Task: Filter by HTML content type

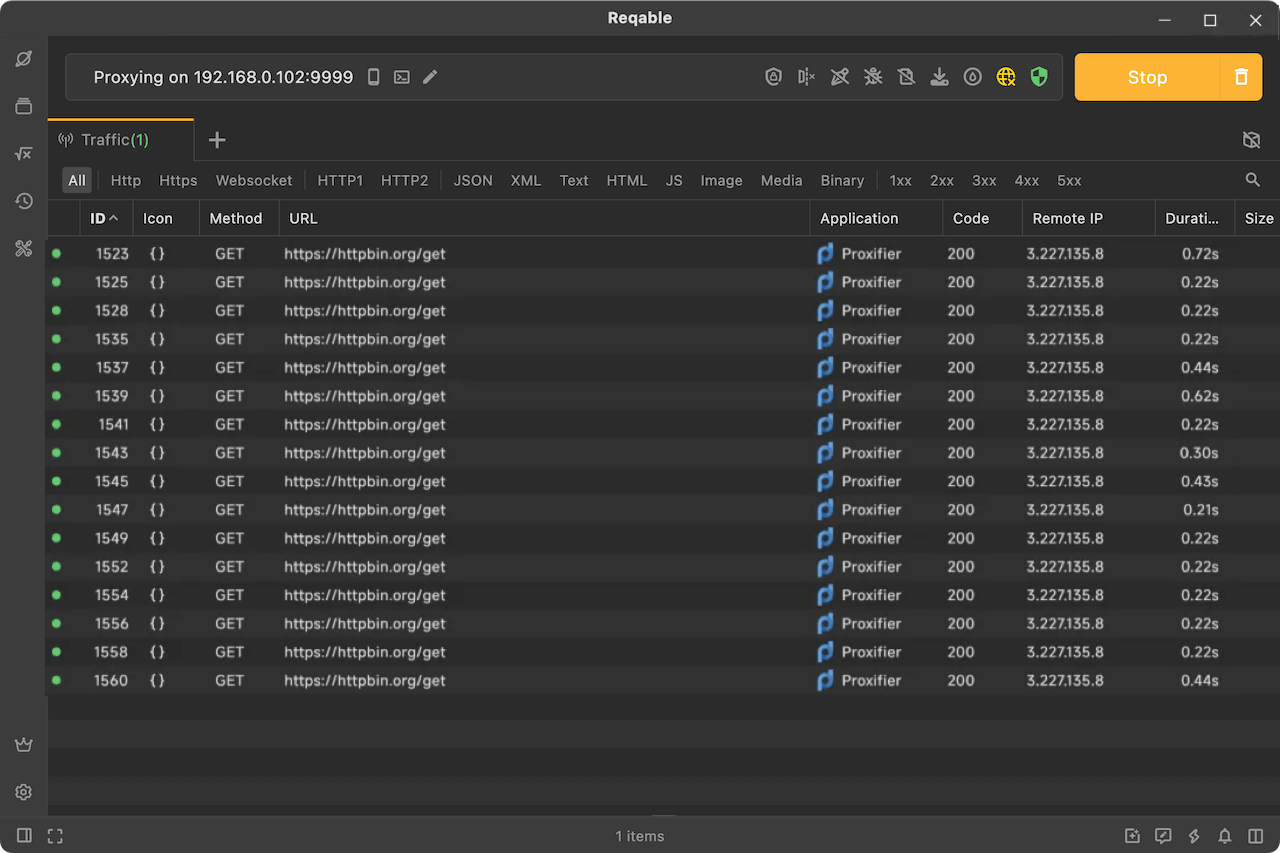Action: pyautogui.click(x=627, y=181)
